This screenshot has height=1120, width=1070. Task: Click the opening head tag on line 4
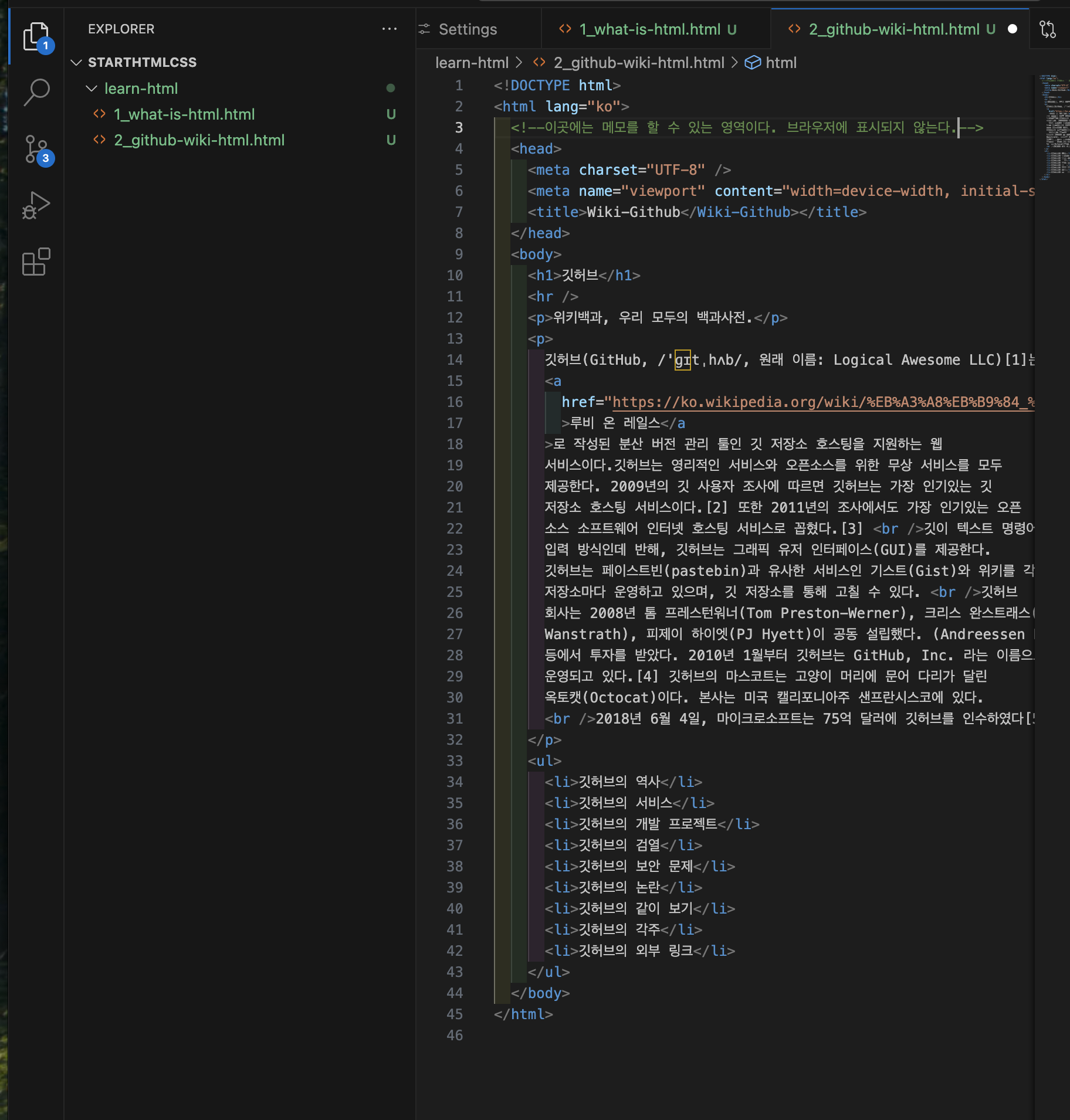tap(536, 148)
